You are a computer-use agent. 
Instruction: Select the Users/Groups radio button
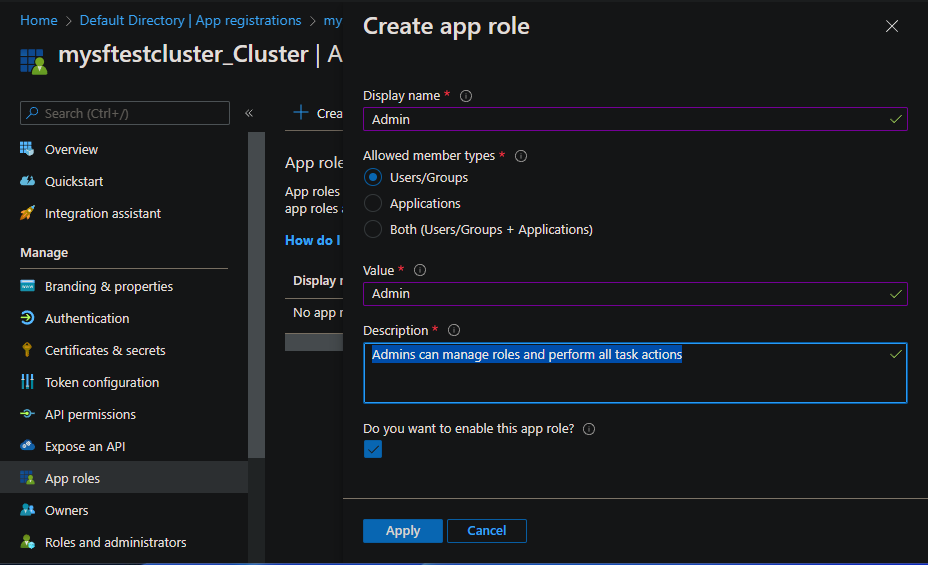[373, 177]
